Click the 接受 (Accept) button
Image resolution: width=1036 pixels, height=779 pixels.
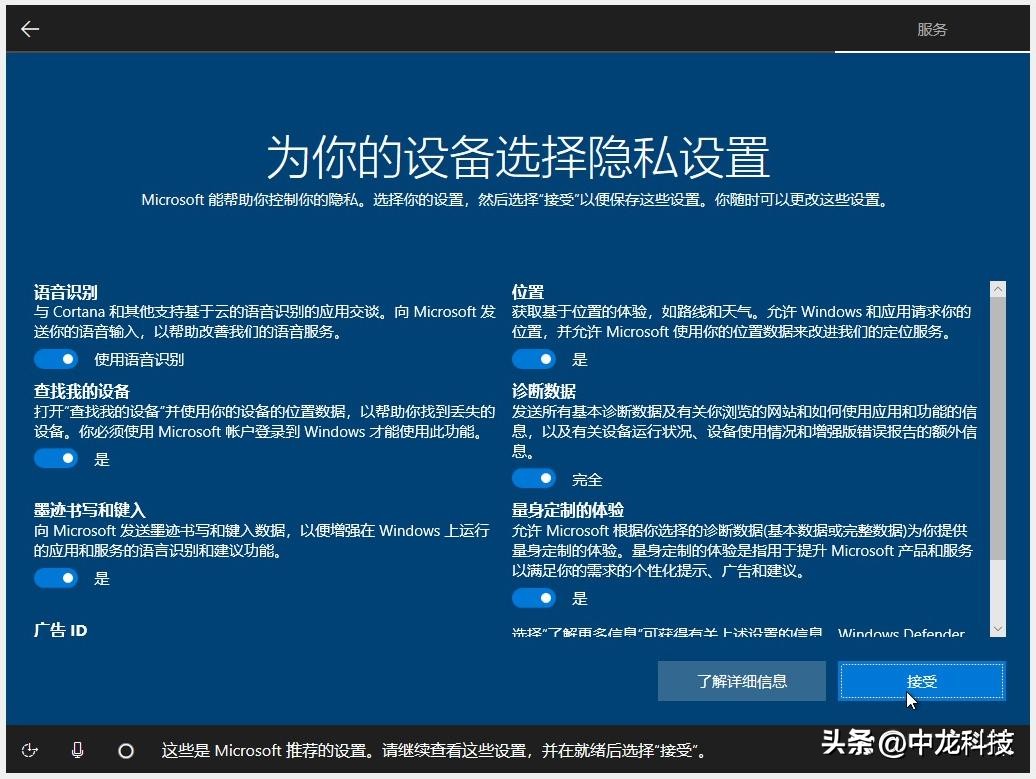pyautogui.click(x=920, y=681)
